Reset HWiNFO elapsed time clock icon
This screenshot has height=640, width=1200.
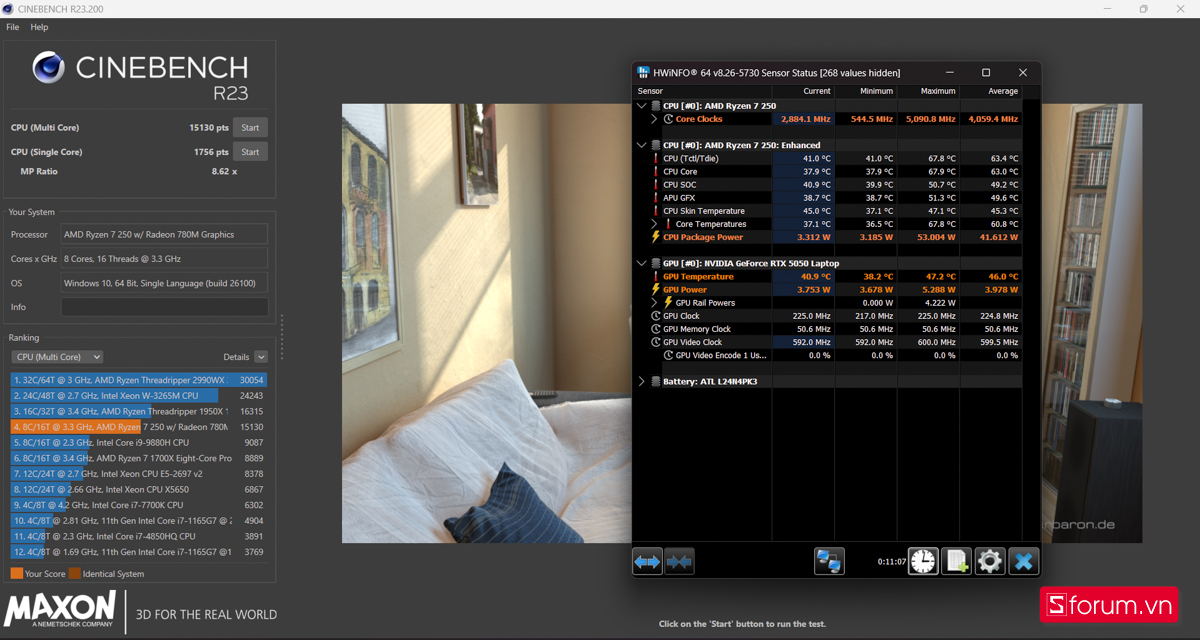point(923,561)
